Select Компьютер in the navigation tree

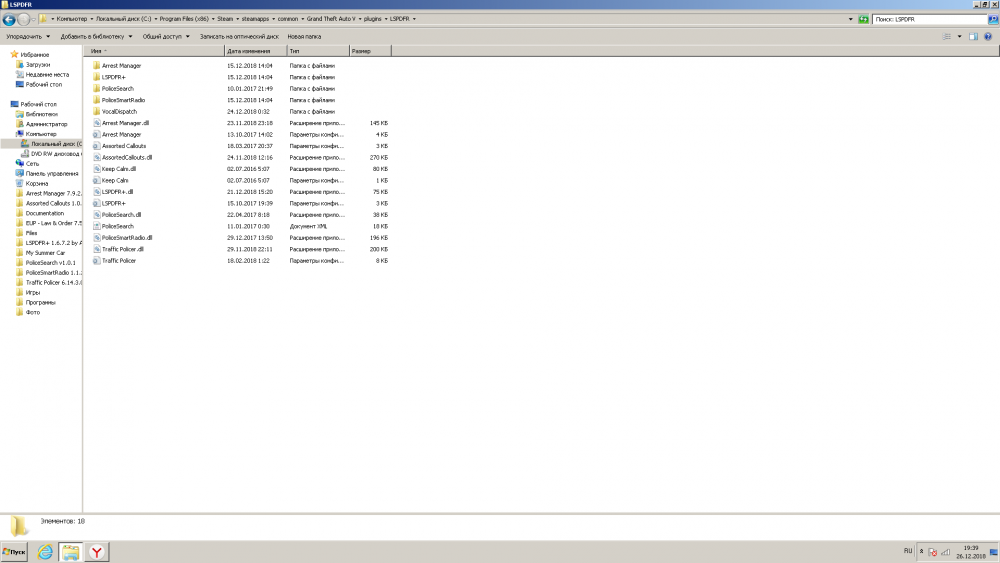[41, 134]
